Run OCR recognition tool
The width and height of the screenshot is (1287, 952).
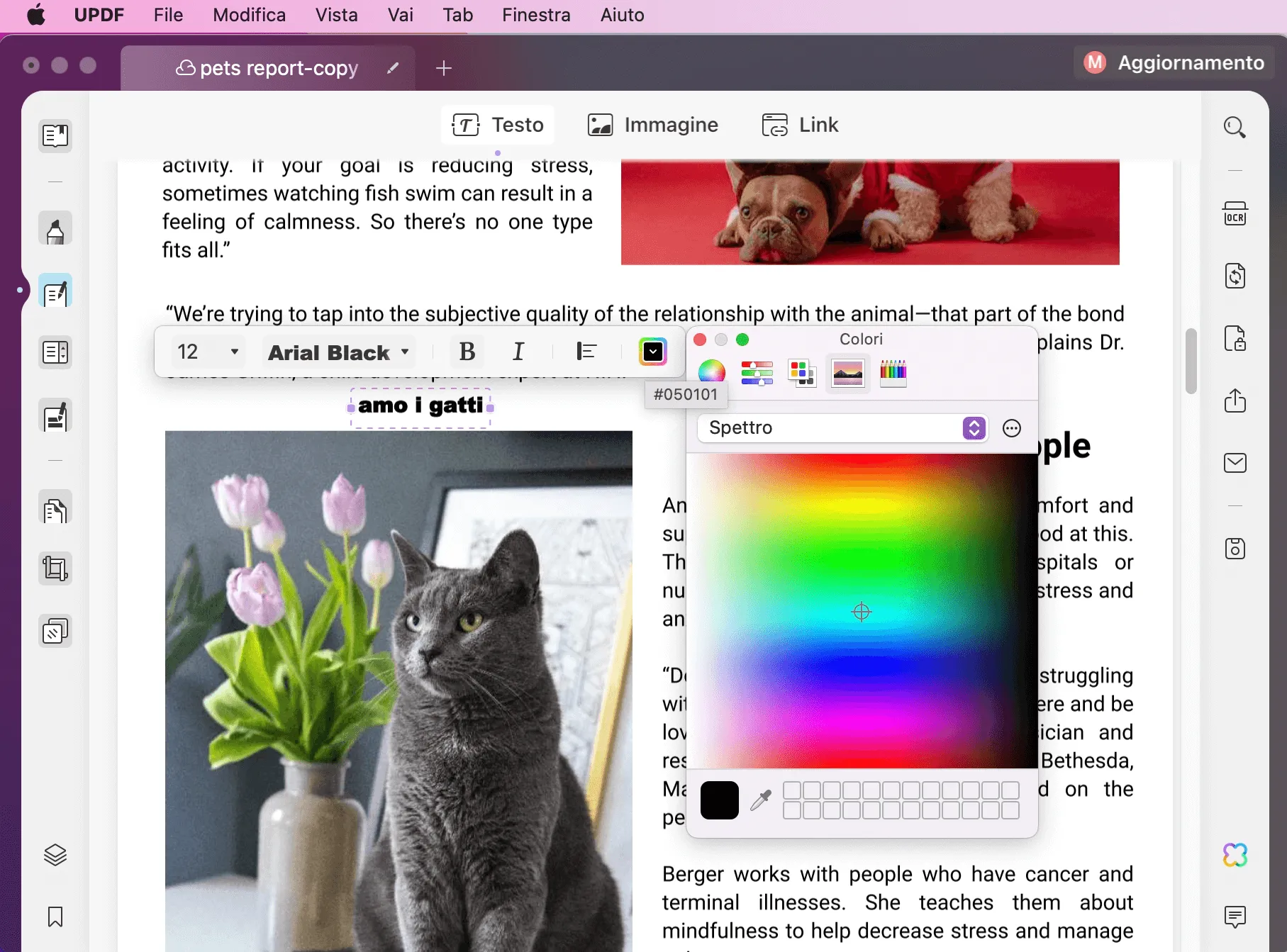[1235, 213]
